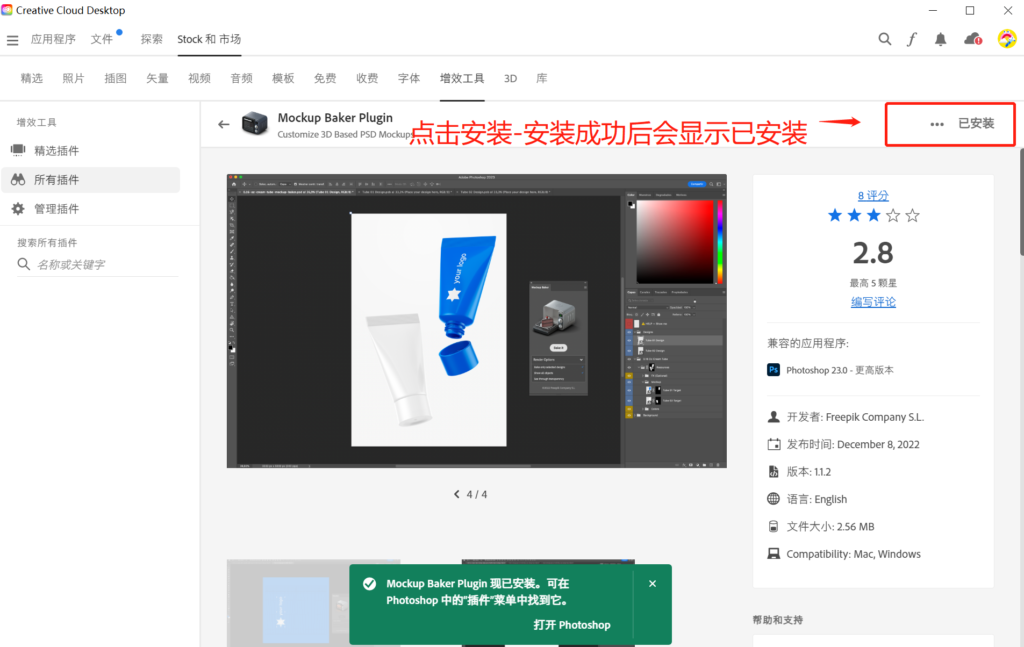Click the fifth rating star
This screenshot has width=1024, height=647.
tap(912, 215)
